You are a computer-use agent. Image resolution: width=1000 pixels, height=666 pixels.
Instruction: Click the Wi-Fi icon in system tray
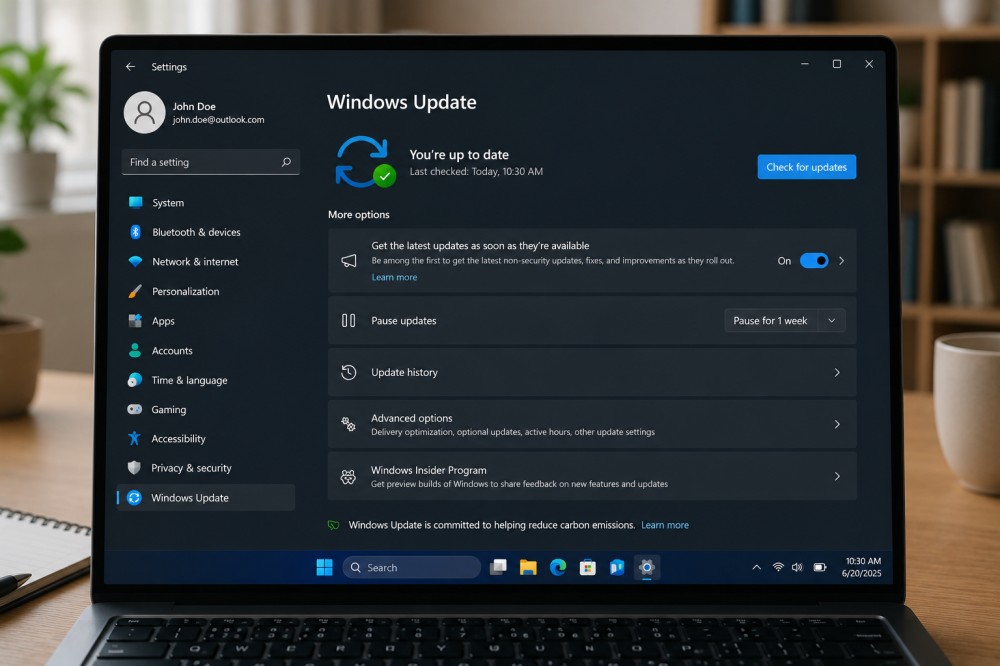click(778, 566)
